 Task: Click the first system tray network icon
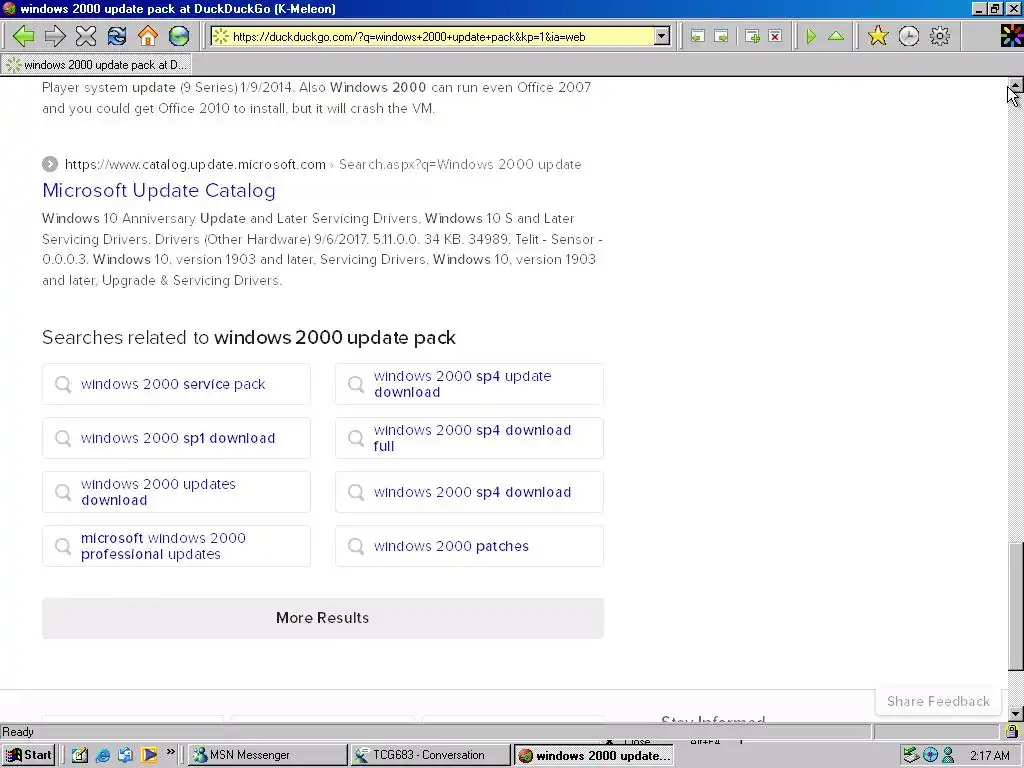pos(911,755)
